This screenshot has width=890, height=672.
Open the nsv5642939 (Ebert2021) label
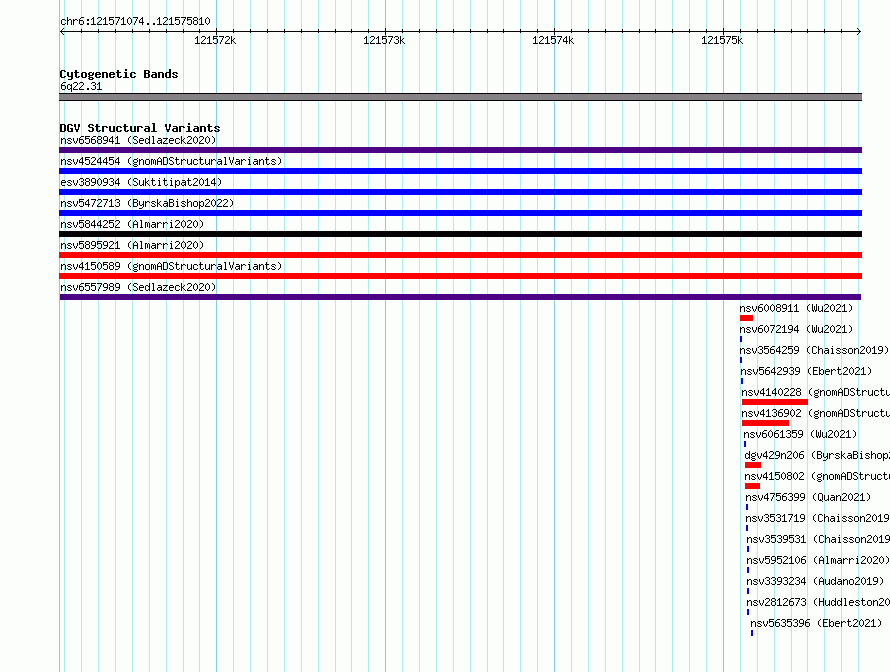tap(806, 371)
